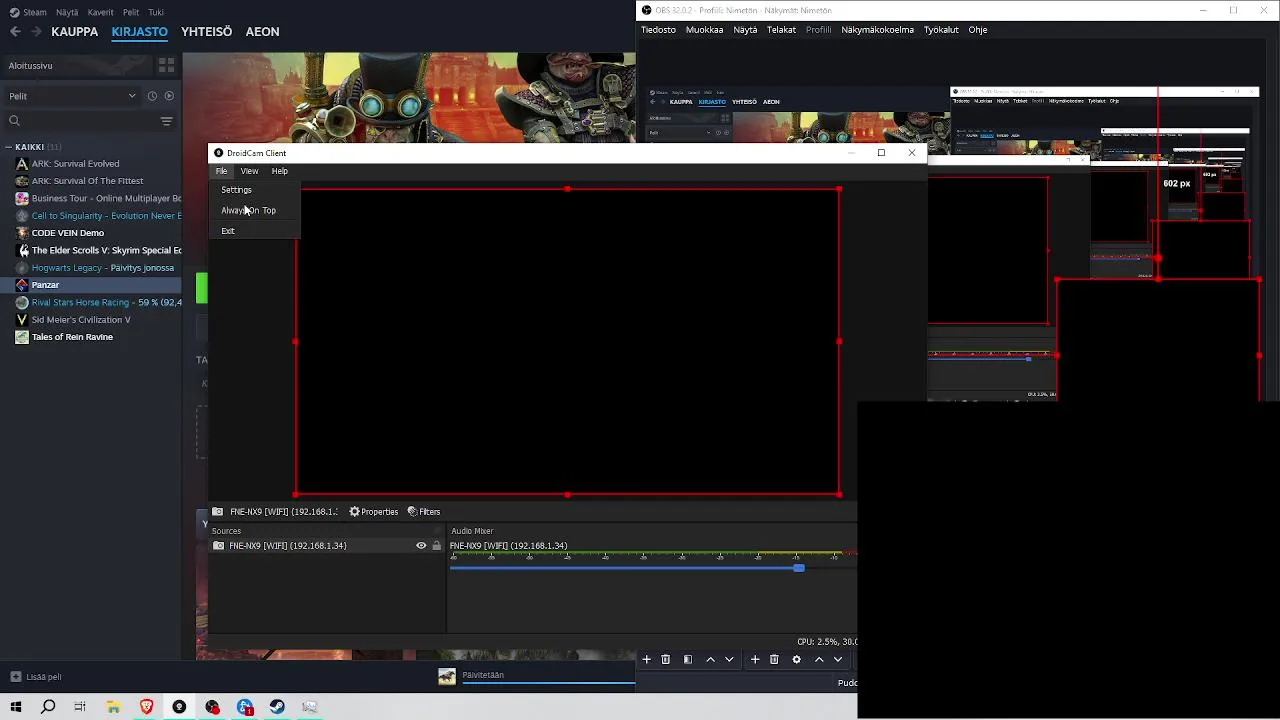This screenshot has height=720, width=1280.
Task: Select Tales of Rein Ravine in library
Action: coord(72,337)
